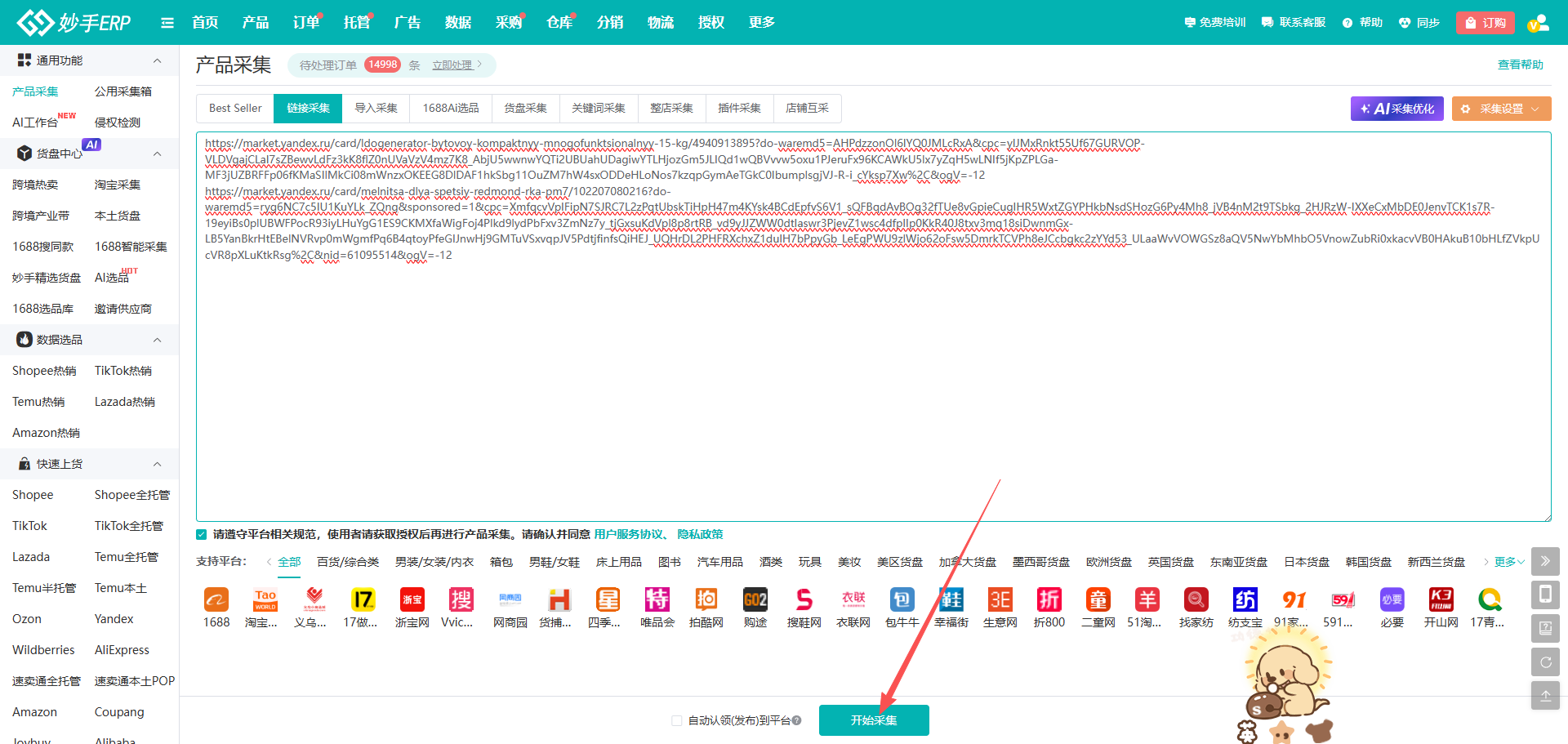Open the 1688 platform icon
This screenshot has width=1568, height=744.
click(x=216, y=600)
